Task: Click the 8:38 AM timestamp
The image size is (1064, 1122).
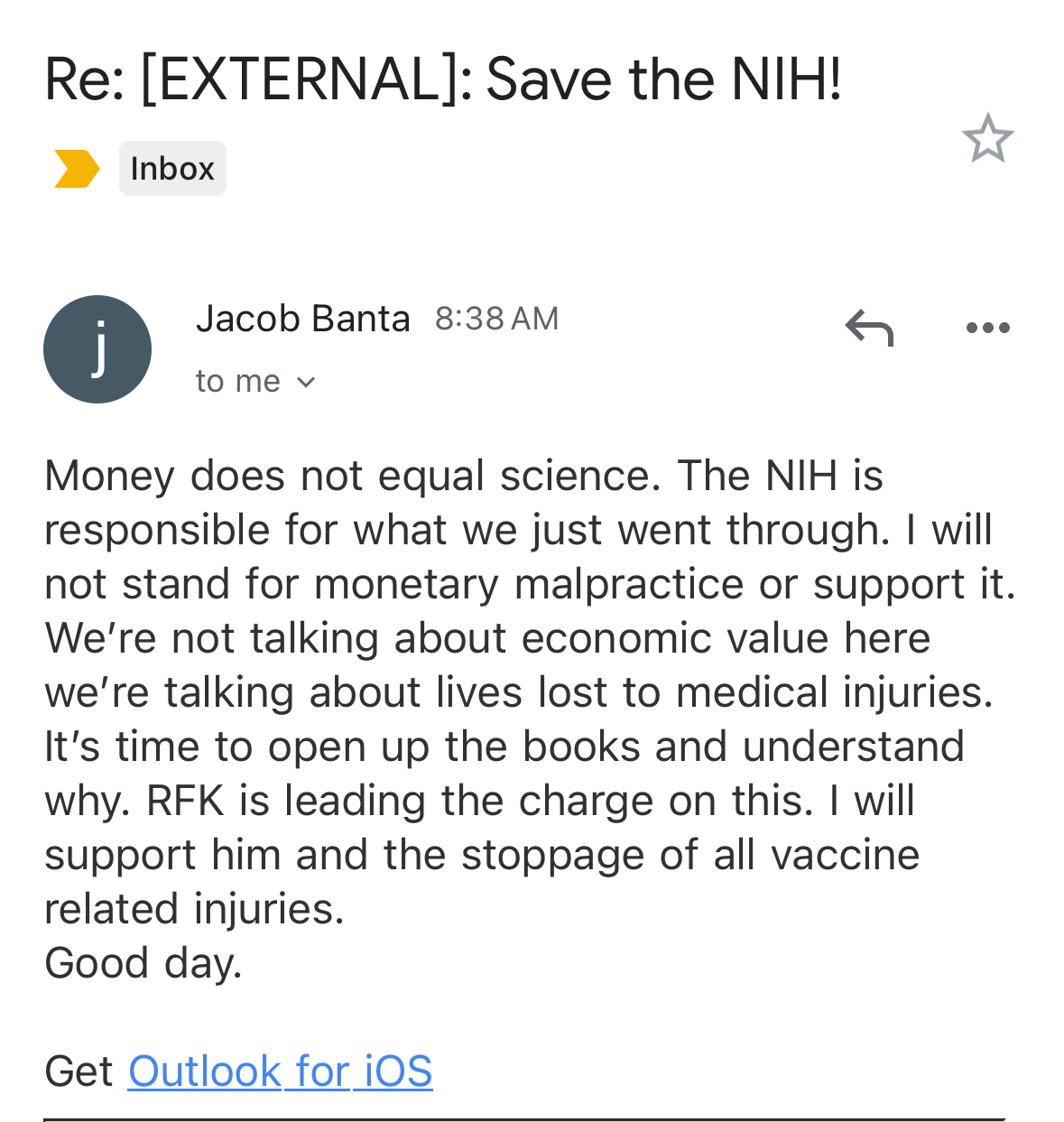Action: pos(496,319)
